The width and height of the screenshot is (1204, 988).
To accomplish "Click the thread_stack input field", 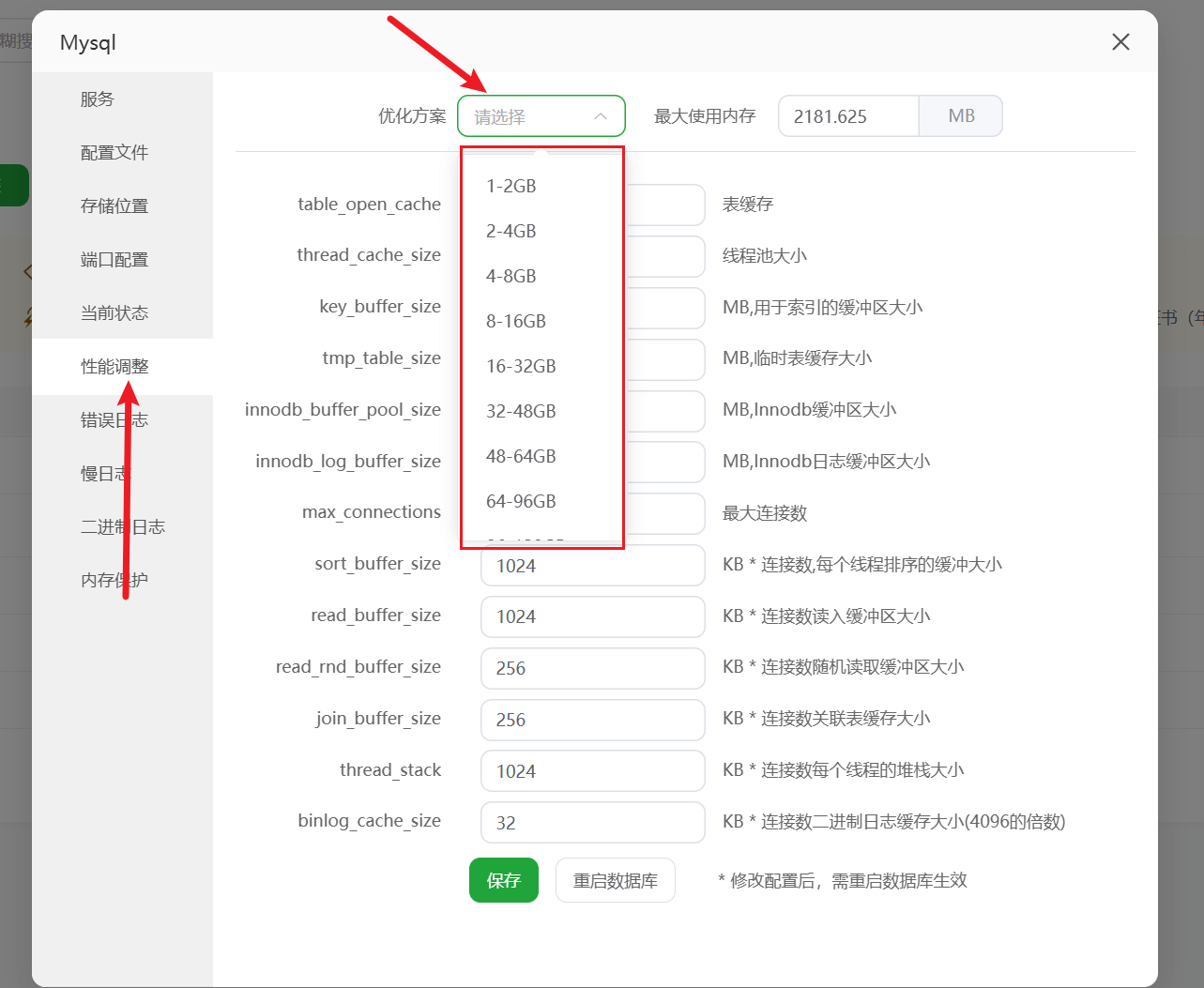I will click(x=591, y=771).
